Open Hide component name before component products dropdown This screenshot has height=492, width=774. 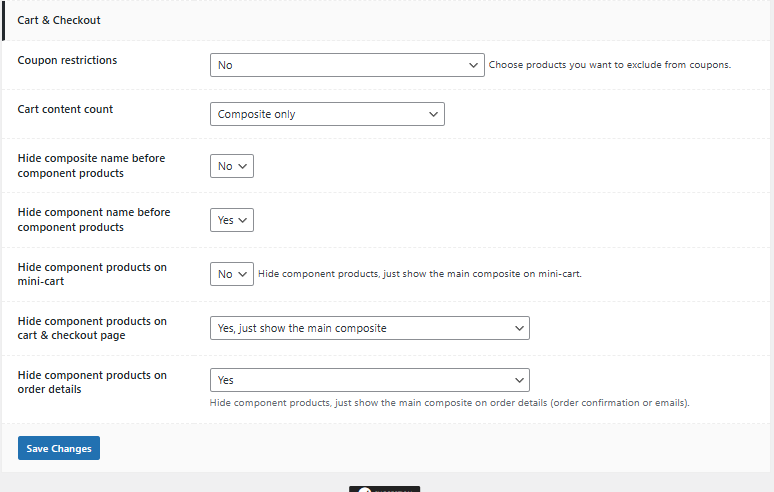232,220
